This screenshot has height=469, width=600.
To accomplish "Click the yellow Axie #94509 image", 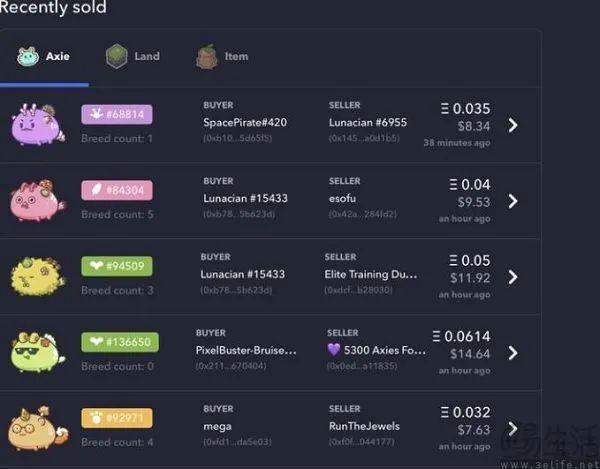I will [40, 276].
